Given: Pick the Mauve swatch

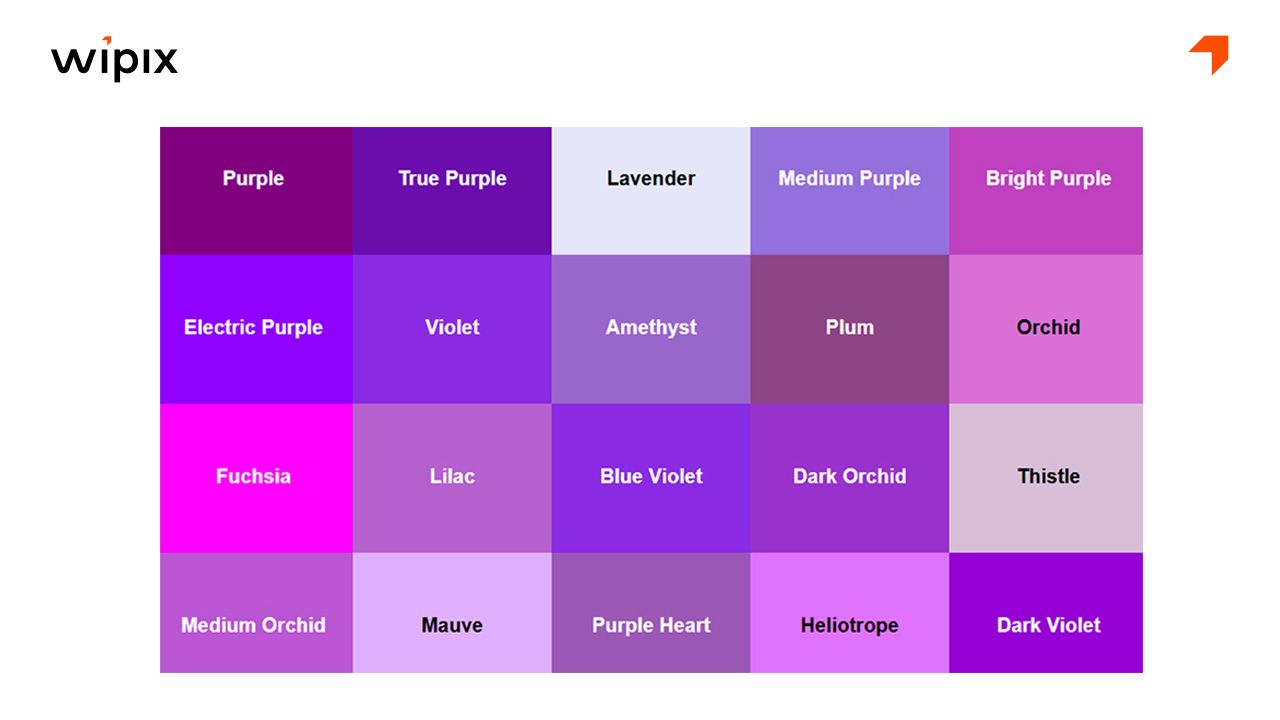Looking at the screenshot, I should coord(452,613).
